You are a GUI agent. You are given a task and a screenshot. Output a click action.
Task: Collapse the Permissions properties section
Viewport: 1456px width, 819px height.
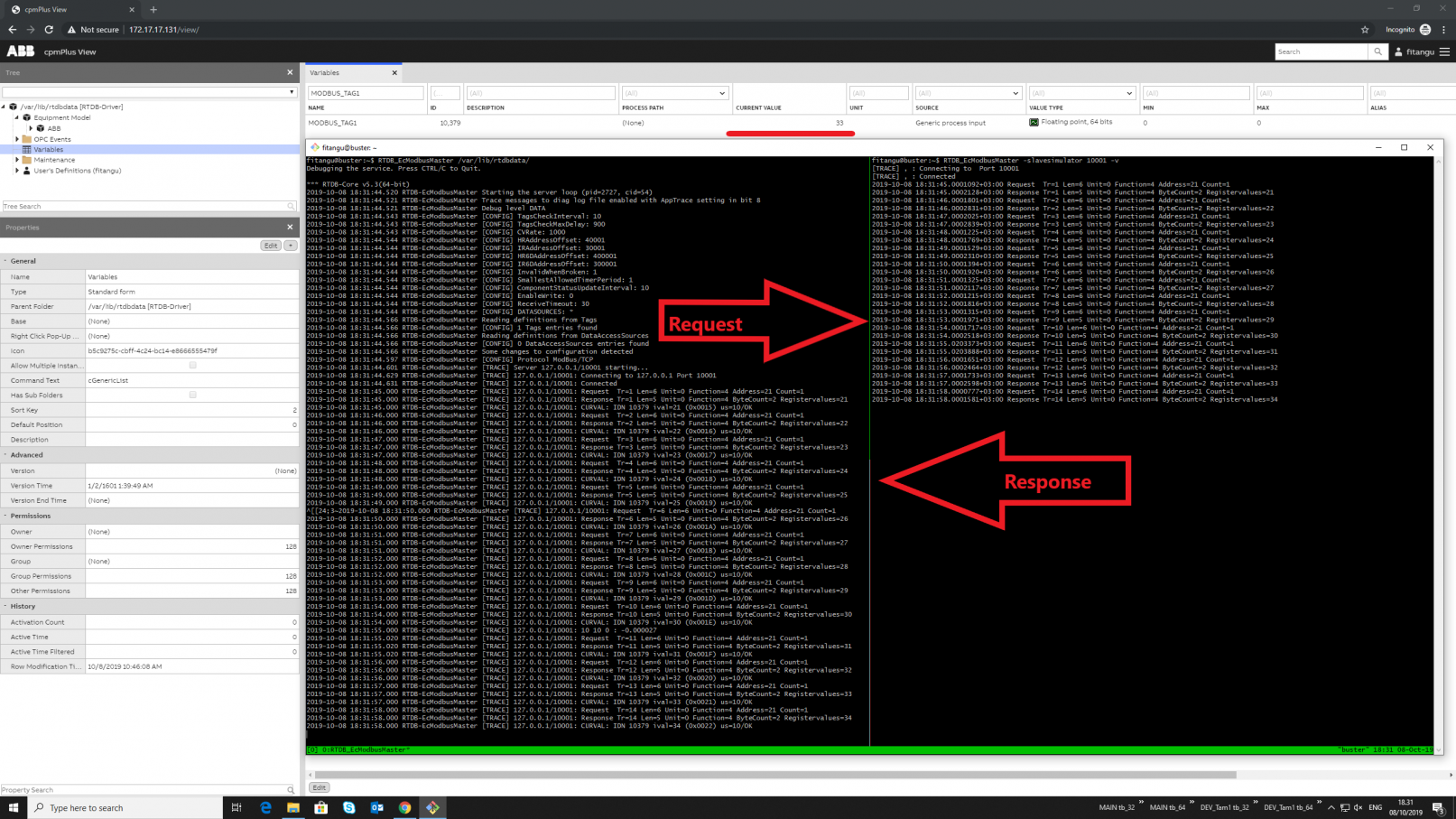pyautogui.click(x=5, y=517)
